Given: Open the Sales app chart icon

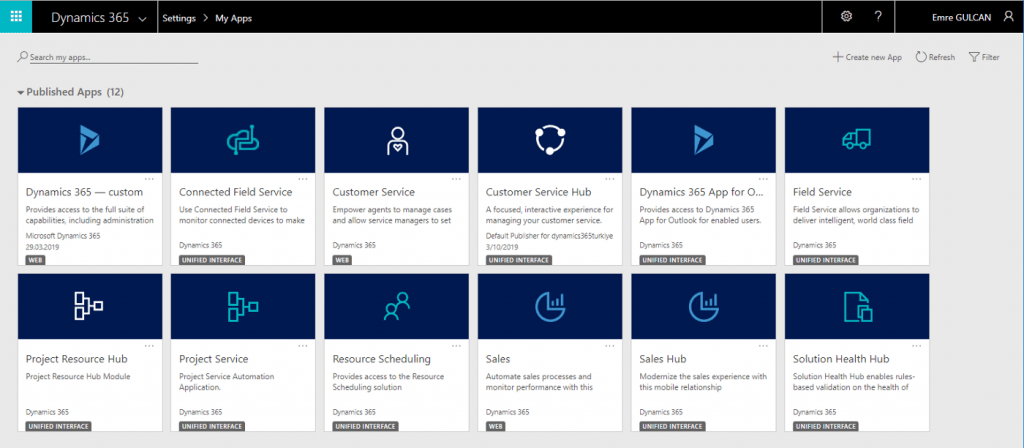Looking at the screenshot, I should pyautogui.click(x=550, y=306).
